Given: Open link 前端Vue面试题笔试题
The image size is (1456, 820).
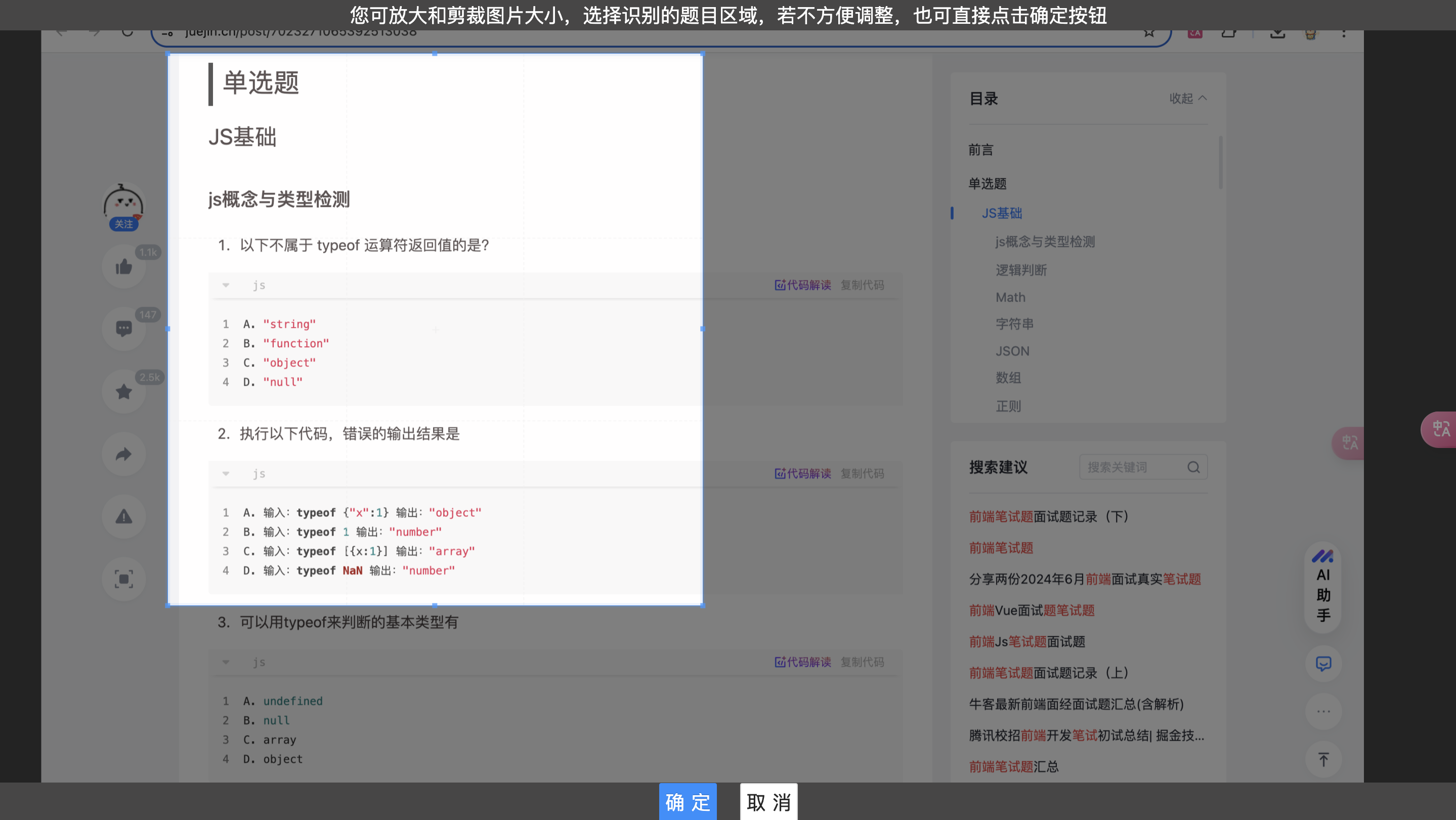Looking at the screenshot, I should point(1032,610).
